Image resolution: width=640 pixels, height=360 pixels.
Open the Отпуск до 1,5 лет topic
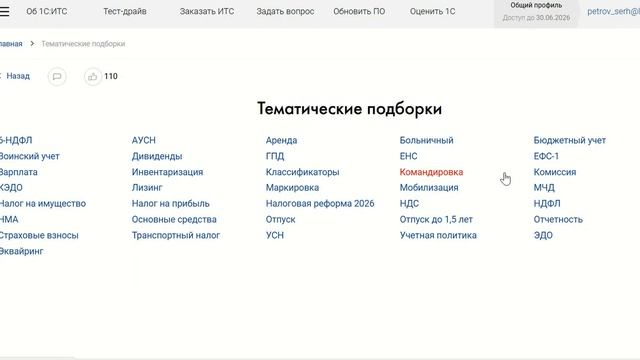(436, 219)
